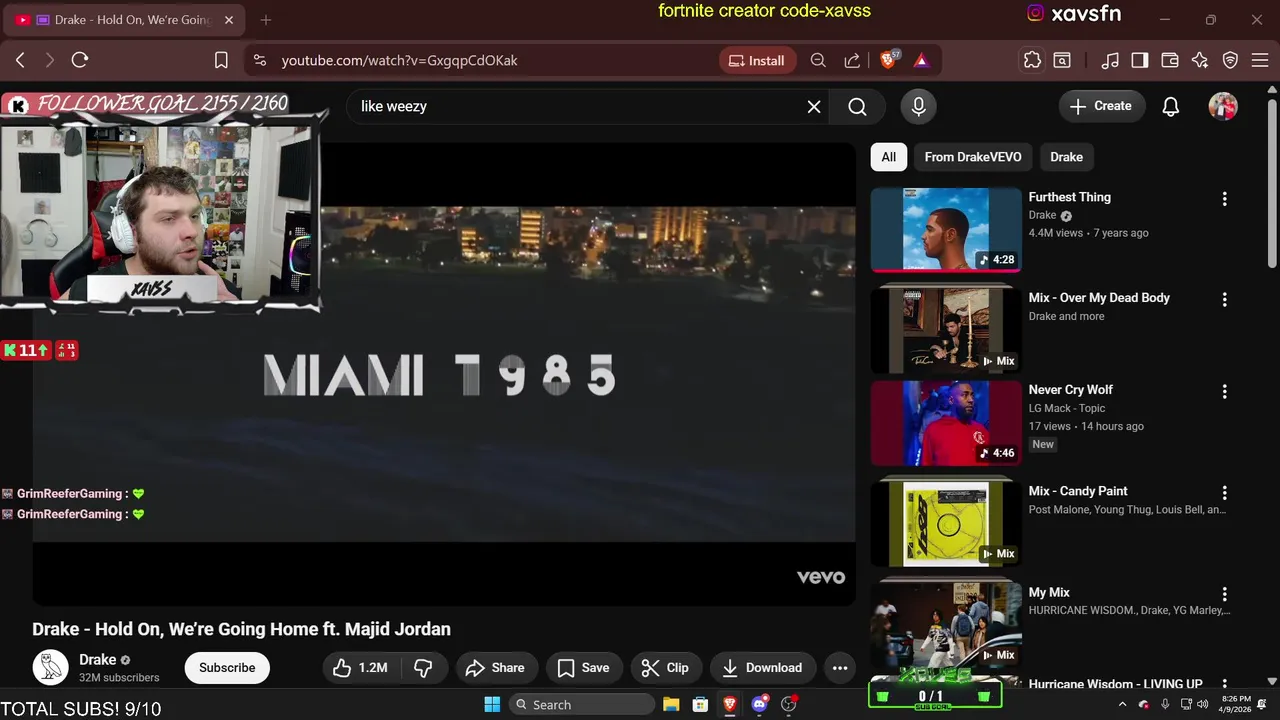Viewport: 1280px width, 720px height.
Task: Click the Windows taskbar Search box
Action: pos(582,704)
